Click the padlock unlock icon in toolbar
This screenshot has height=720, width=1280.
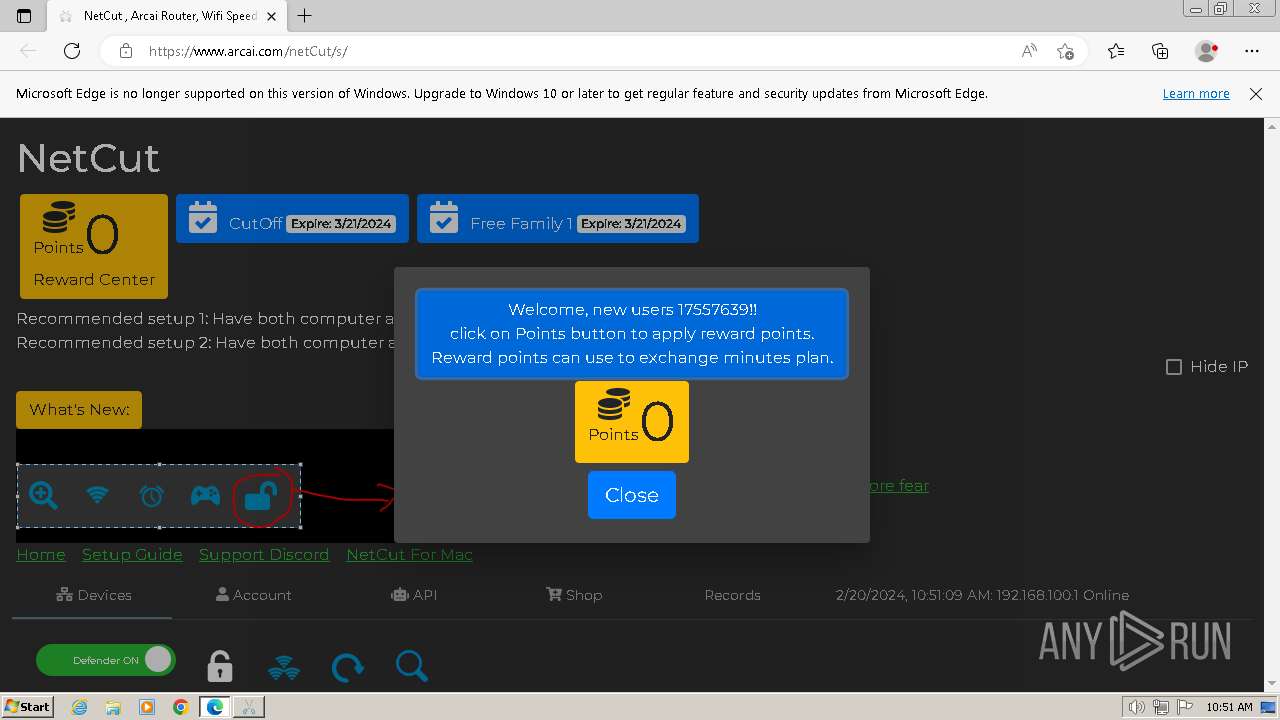(220, 665)
